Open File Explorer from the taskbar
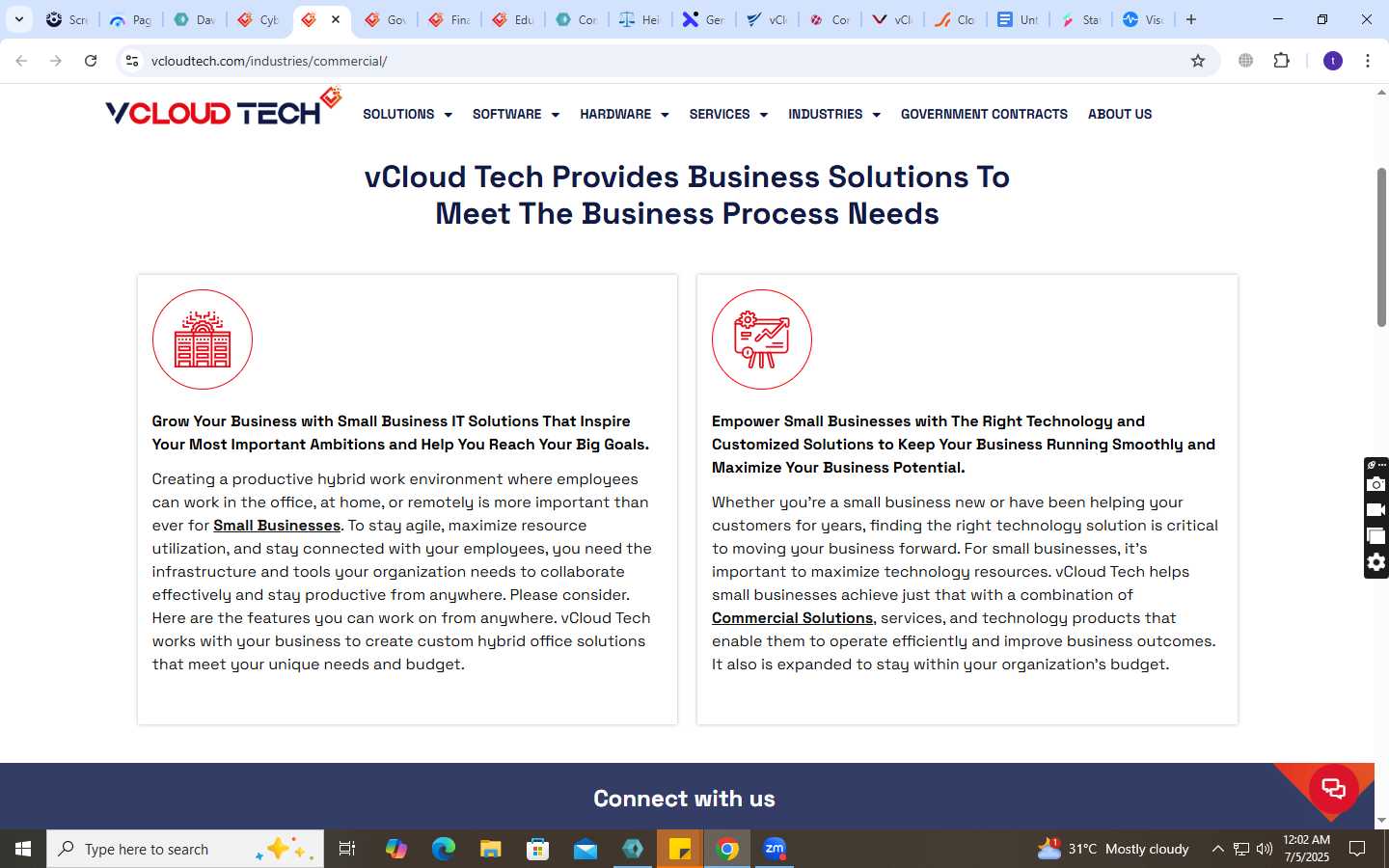Viewport: 1389px width, 868px height. coord(490,849)
